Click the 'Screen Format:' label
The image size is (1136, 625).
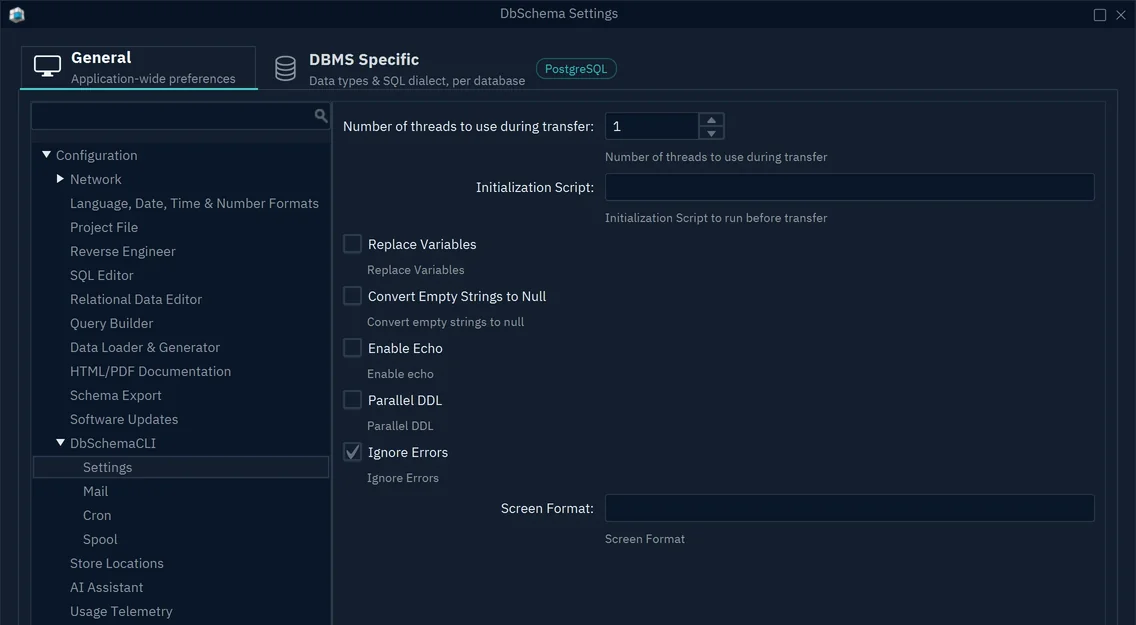[x=547, y=508]
